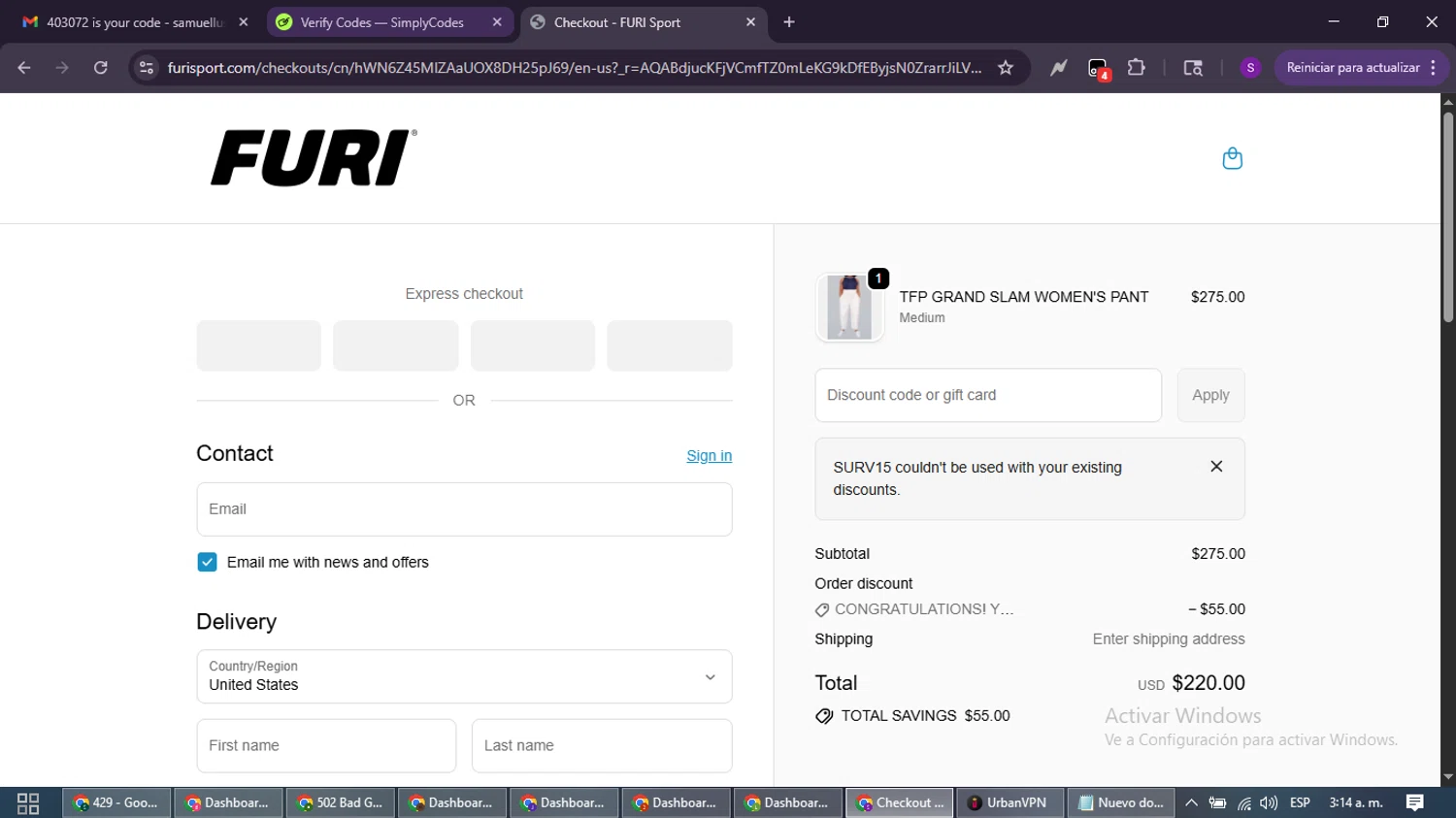Image resolution: width=1456 pixels, height=818 pixels.
Task: Toggle Email me with news and offers checkbox
Action: pyautogui.click(x=207, y=562)
